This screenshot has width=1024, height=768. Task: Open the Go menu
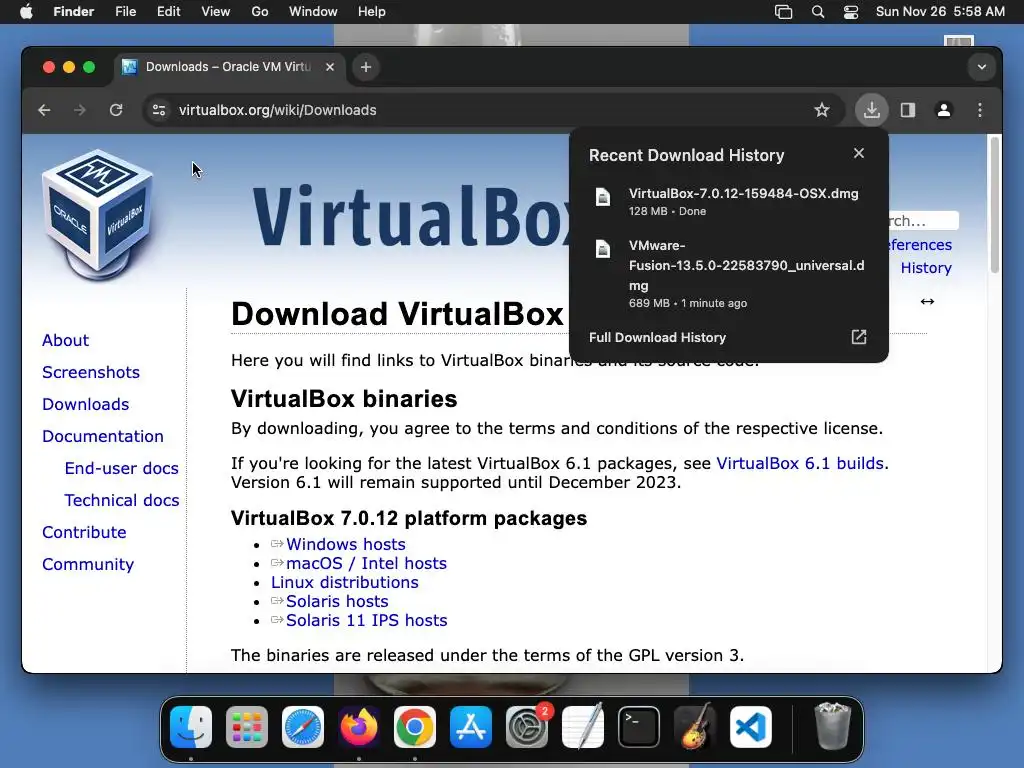point(260,12)
